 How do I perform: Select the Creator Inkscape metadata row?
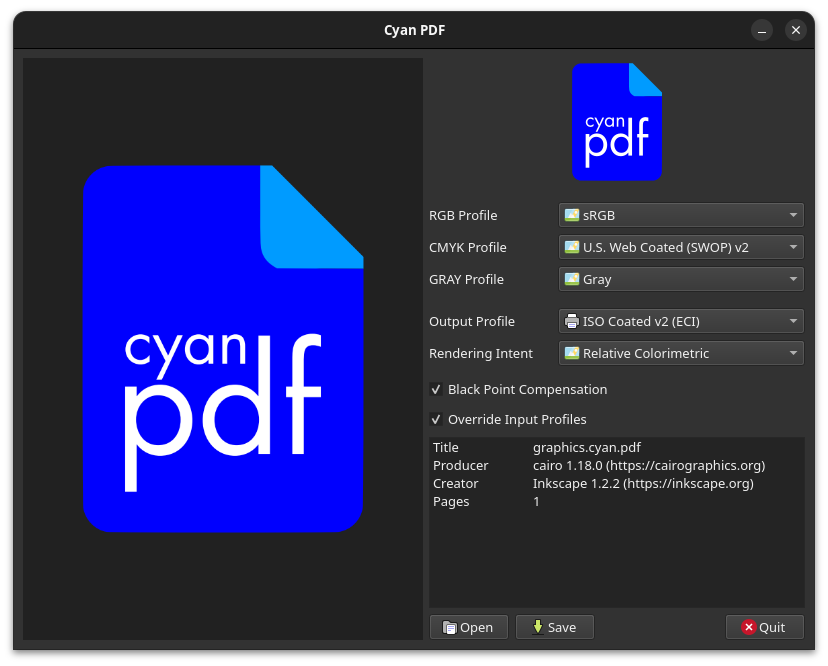click(642, 483)
